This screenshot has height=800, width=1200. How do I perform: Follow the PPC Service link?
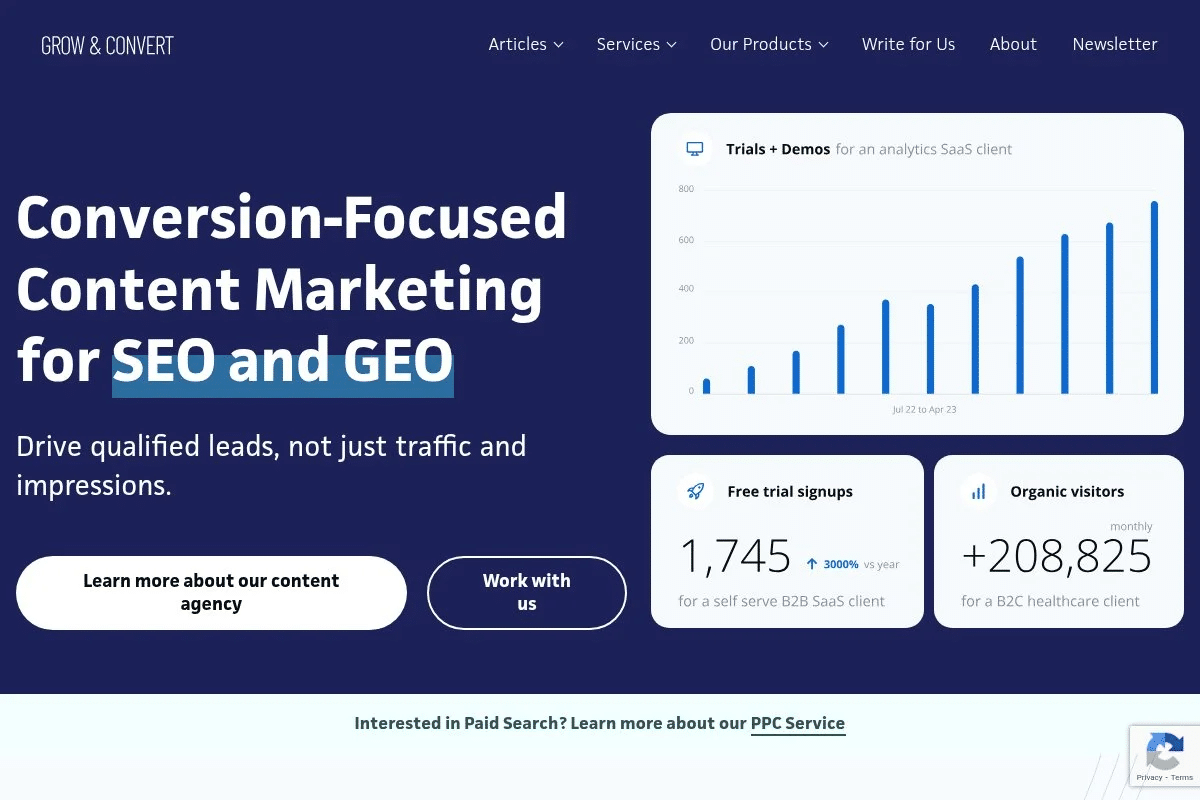coord(798,723)
